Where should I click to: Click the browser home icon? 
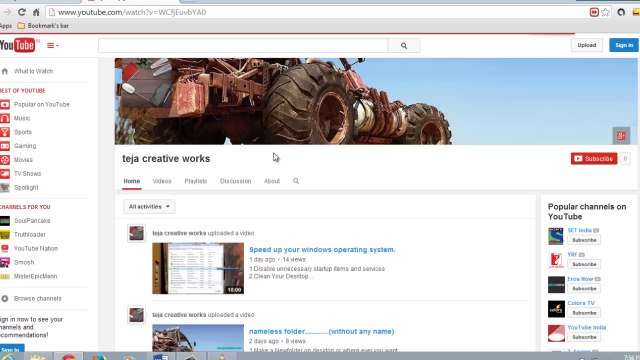click(36, 12)
